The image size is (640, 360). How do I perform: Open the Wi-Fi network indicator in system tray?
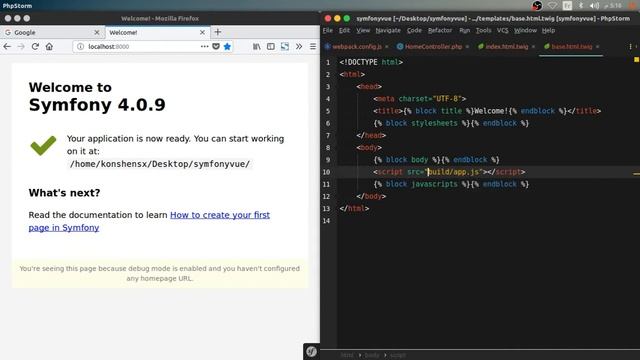pyautogui.click(x=552, y=5)
